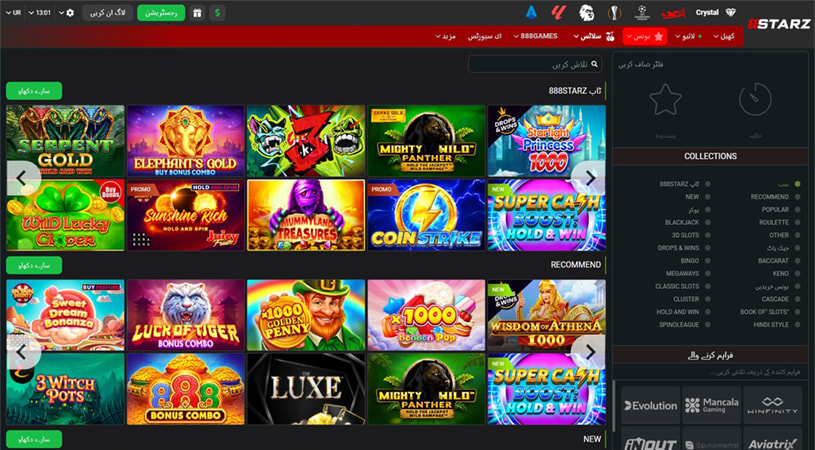Click the لاگ ان کریں login button
The width and height of the screenshot is (815, 450).
108,13
